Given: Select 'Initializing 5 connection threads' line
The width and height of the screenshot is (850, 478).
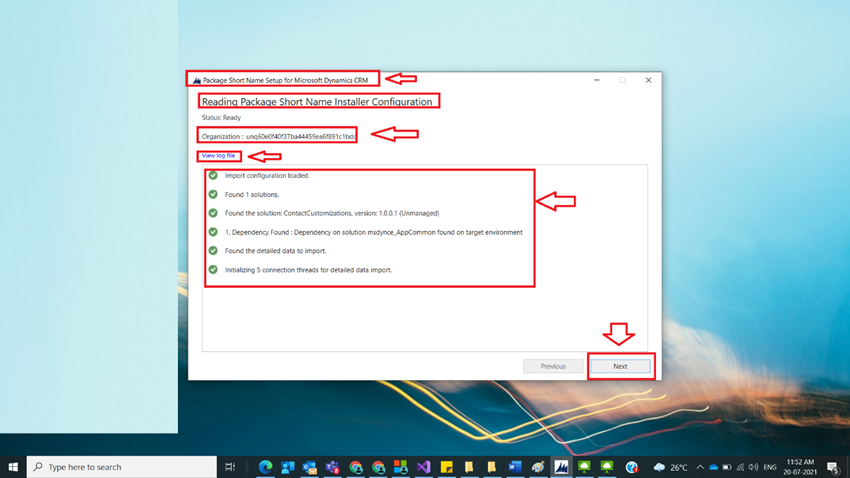Looking at the screenshot, I should [308, 270].
